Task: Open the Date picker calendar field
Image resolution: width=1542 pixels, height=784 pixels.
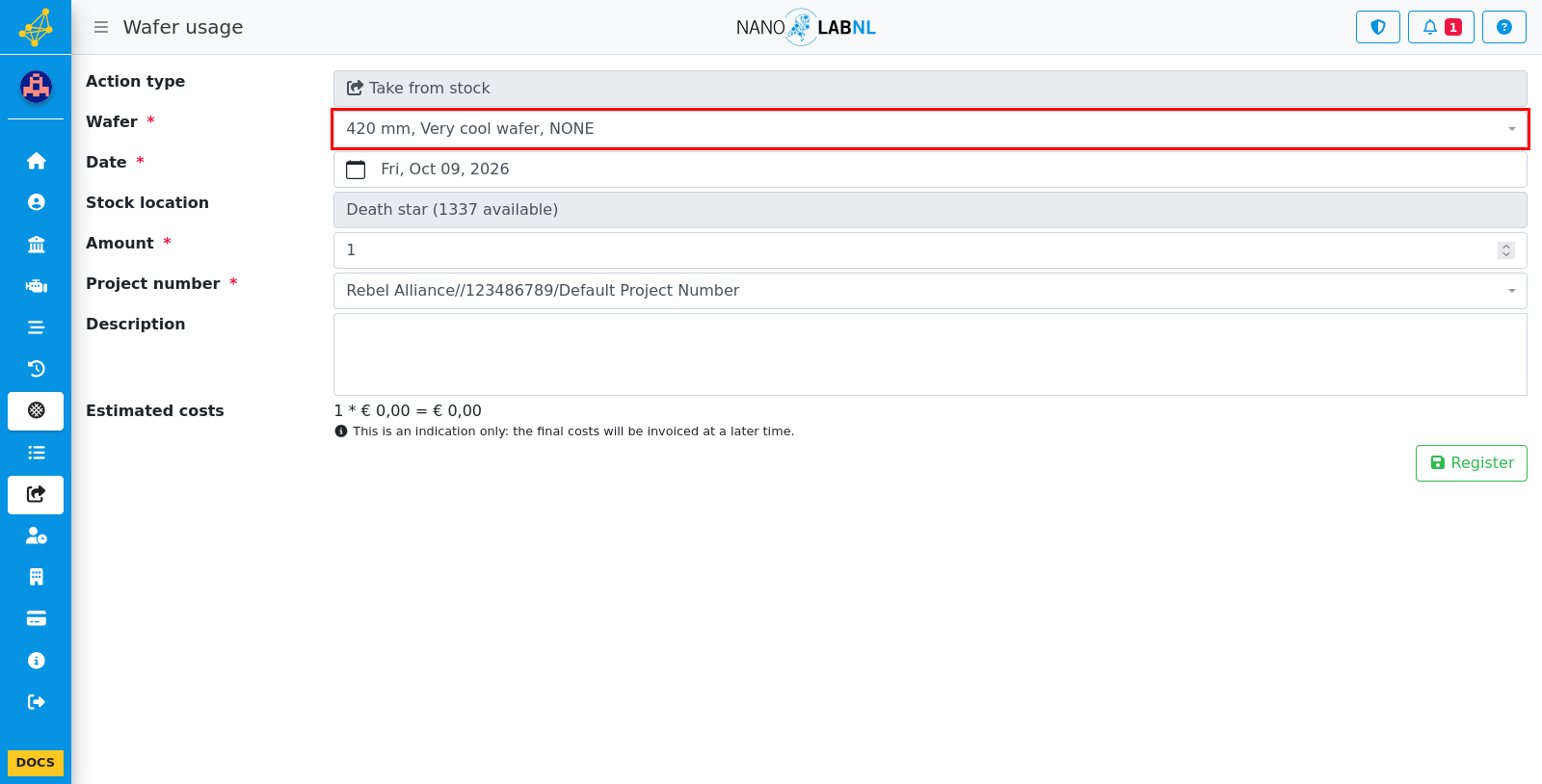Action: point(930,170)
